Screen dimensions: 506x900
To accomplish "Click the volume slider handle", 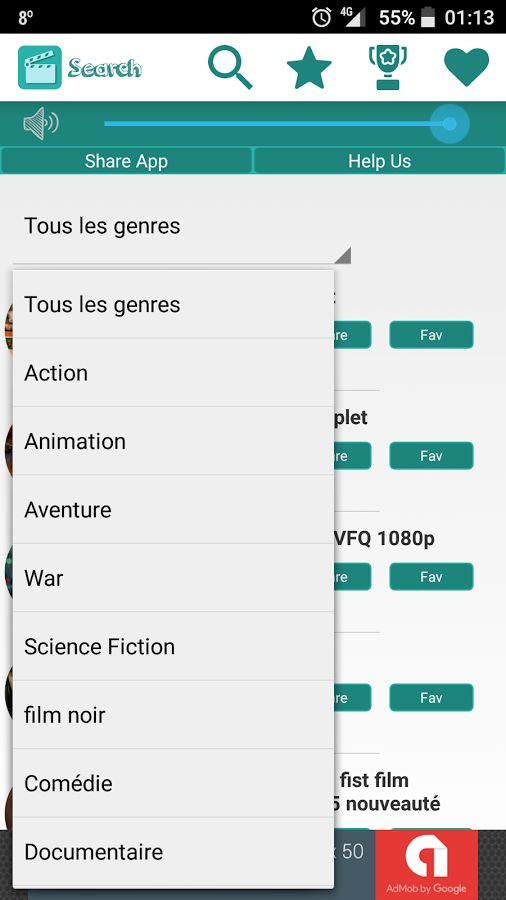I will click(450, 123).
